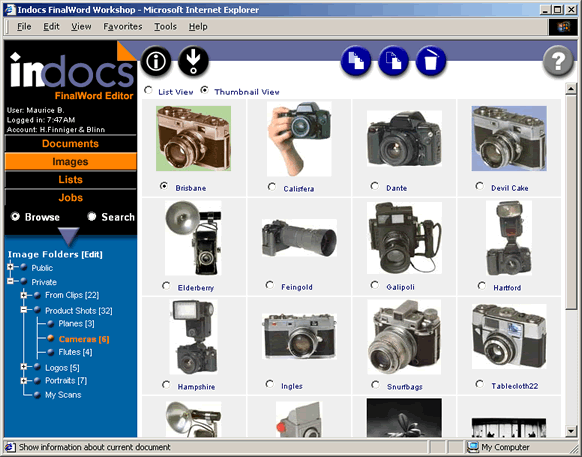Click the Hampshire flash camera thumbnail
This screenshot has height=457, width=582.
[193, 337]
